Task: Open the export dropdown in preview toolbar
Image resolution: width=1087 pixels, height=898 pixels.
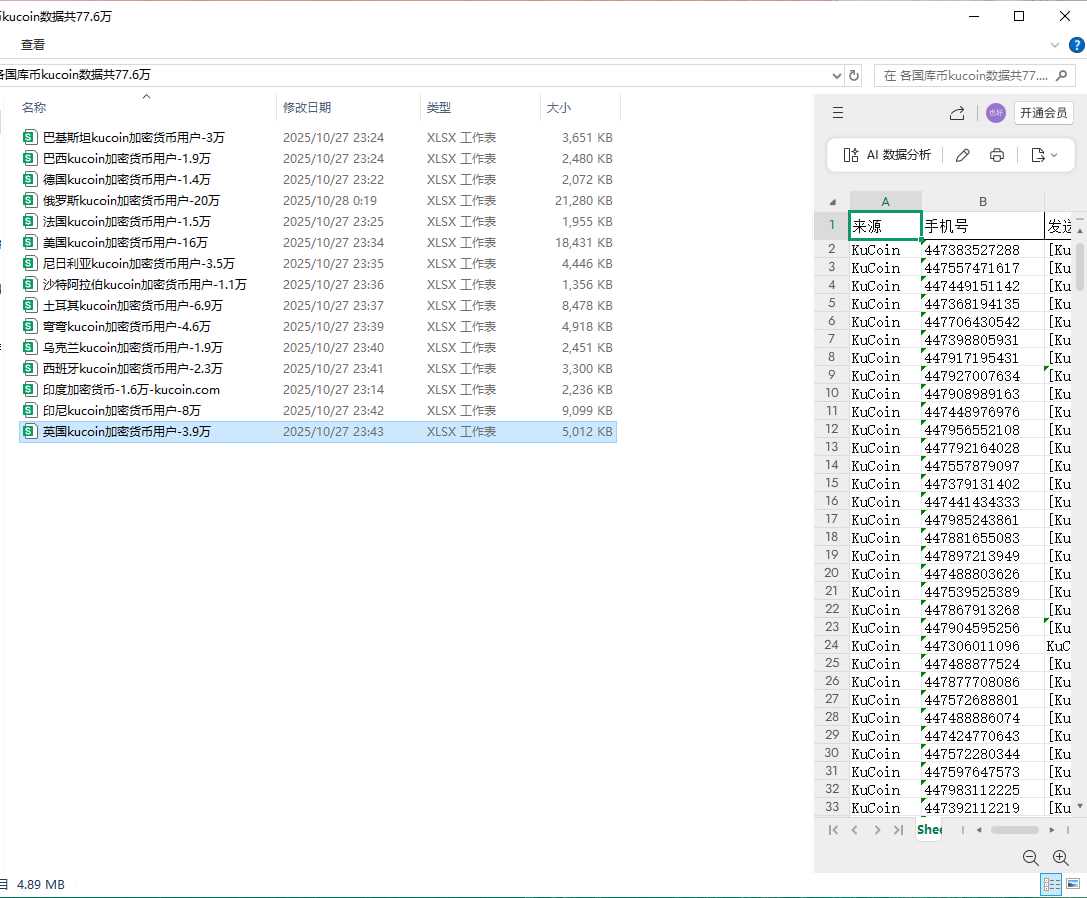Action: coord(1044,155)
